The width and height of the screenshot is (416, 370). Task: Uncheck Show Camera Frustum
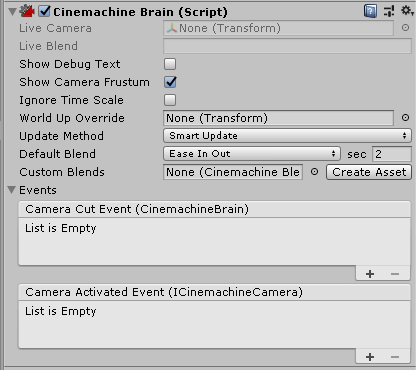170,82
